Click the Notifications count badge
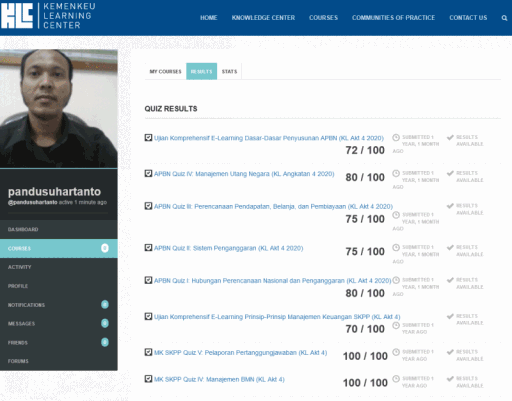 pos(105,304)
